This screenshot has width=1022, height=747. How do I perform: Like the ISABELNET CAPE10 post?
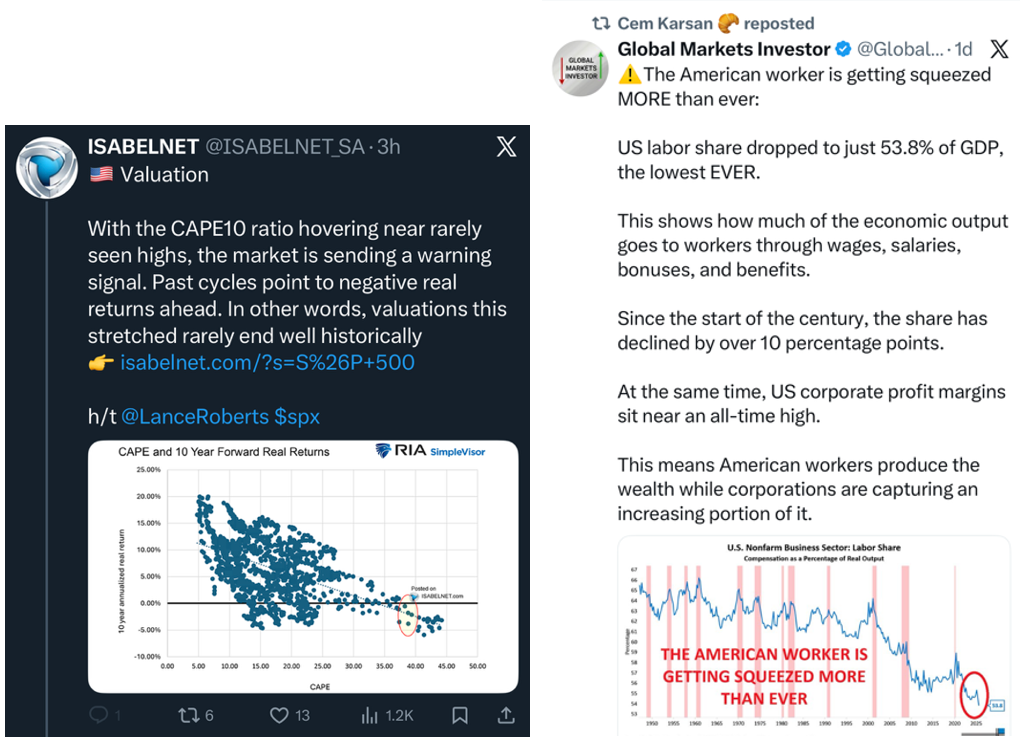point(280,715)
